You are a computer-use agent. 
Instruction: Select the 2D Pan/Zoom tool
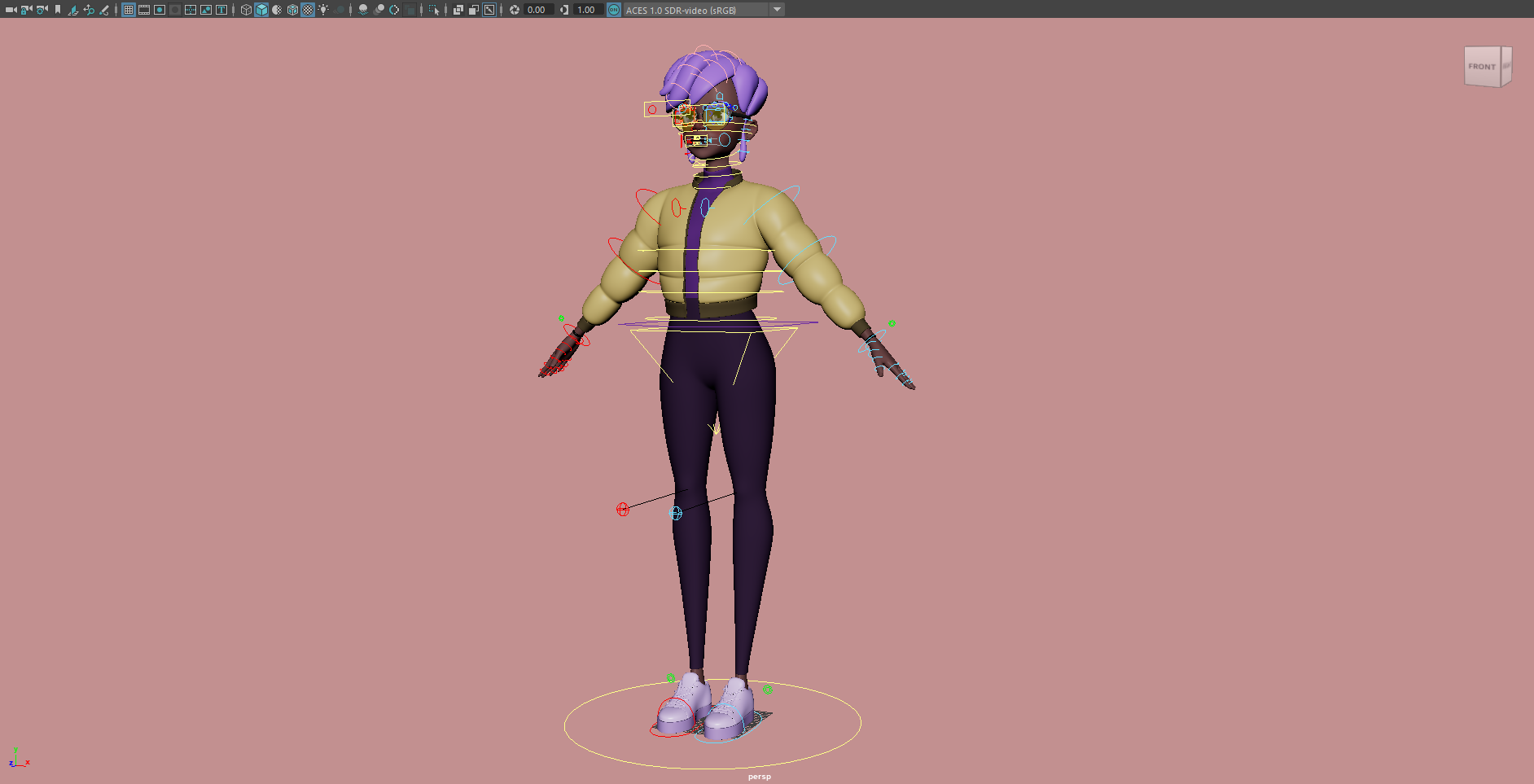click(x=89, y=10)
